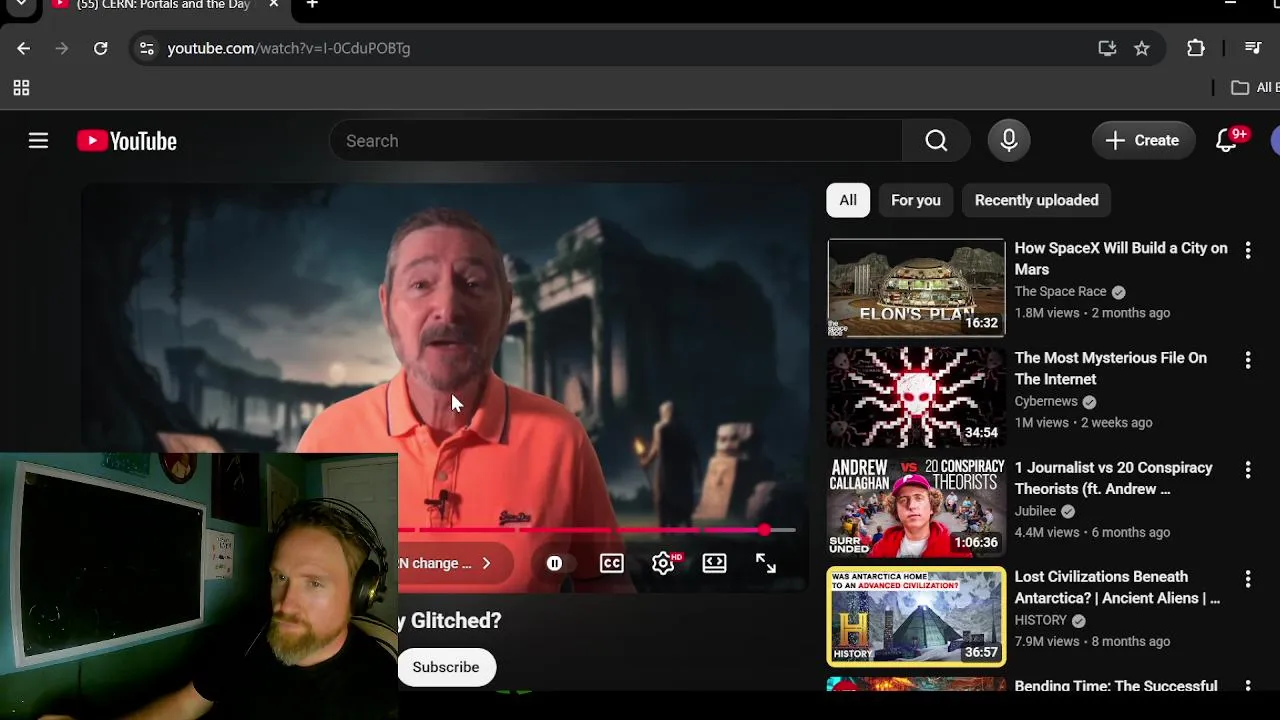1280x720 pixels.
Task: Open browser extensions puzzle icon
Action: tap(1196, 48)
